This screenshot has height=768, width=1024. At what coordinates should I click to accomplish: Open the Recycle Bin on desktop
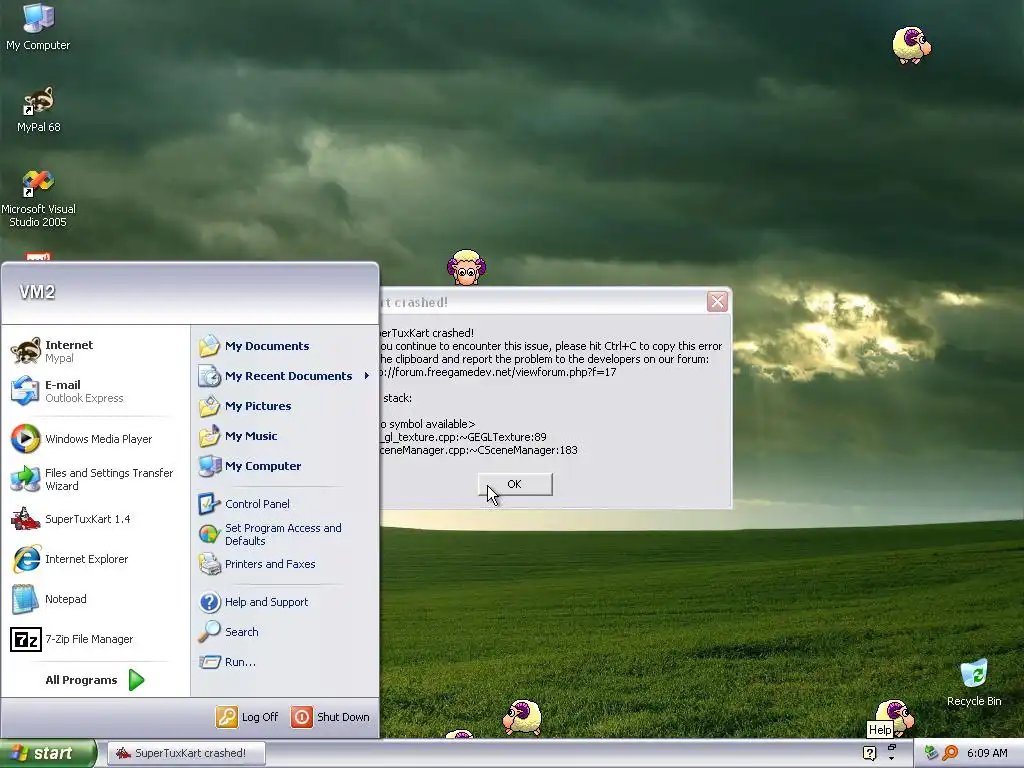click(974, 683)
